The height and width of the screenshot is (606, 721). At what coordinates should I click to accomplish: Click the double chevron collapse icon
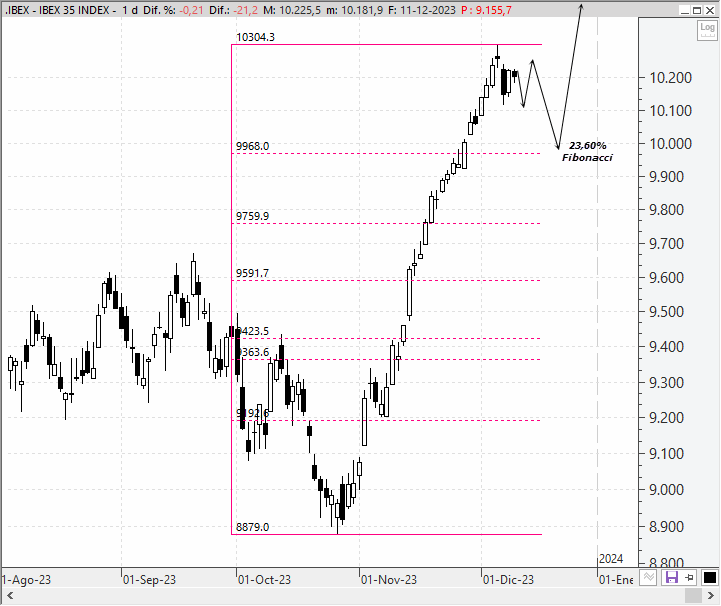click(x=648, y=577)
